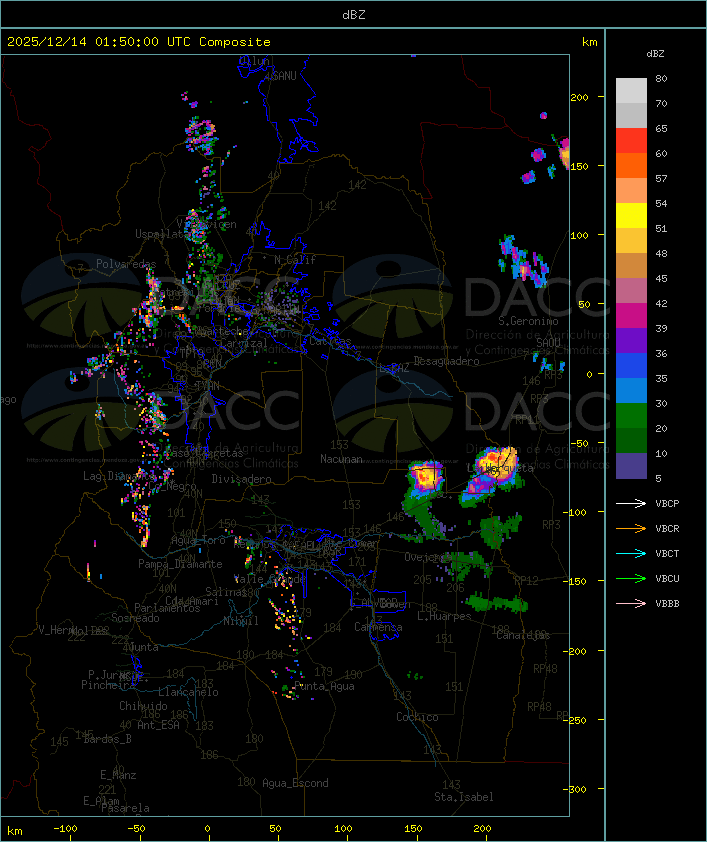
Task: Click the intense storm cell near La Horqueta
Action: 495,466
